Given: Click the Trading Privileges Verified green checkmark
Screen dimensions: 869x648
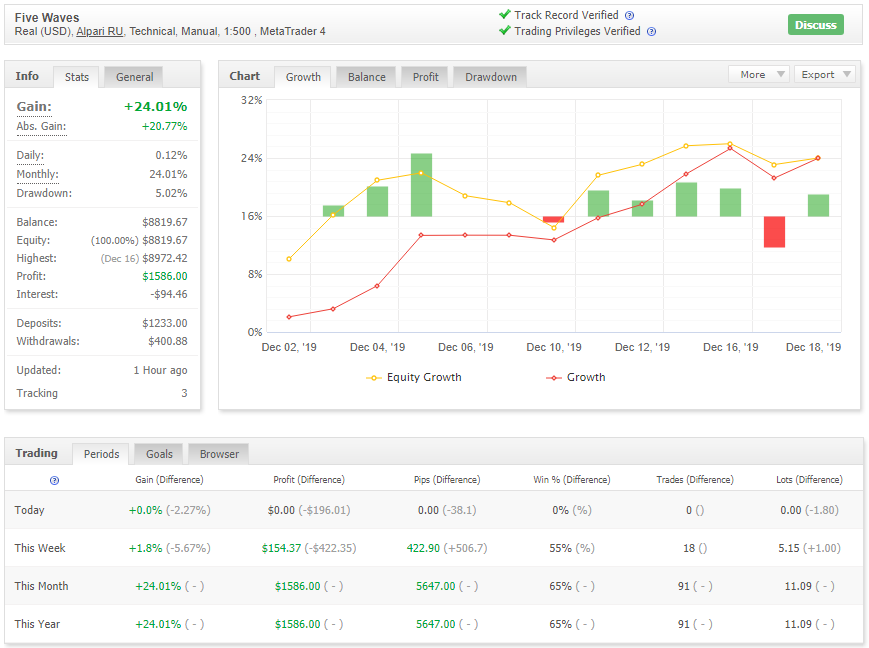Looking at the screenshot, I should pos(504,30).
